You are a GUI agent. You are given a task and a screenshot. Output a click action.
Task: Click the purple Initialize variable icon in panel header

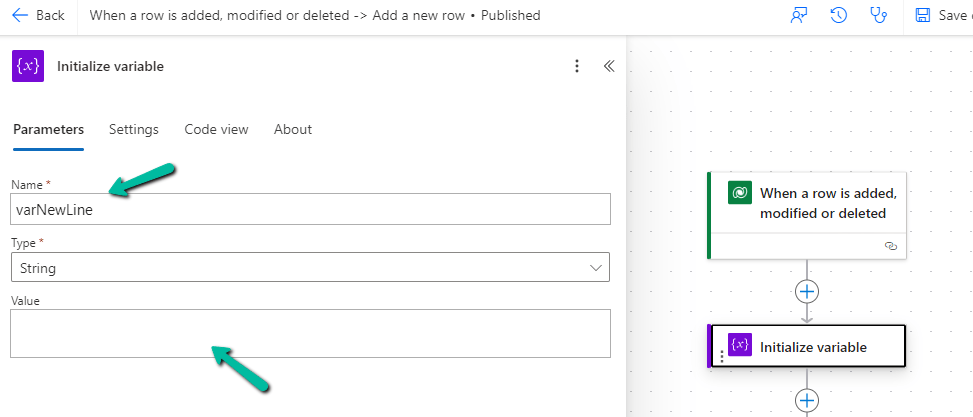(x=28, y=66)
